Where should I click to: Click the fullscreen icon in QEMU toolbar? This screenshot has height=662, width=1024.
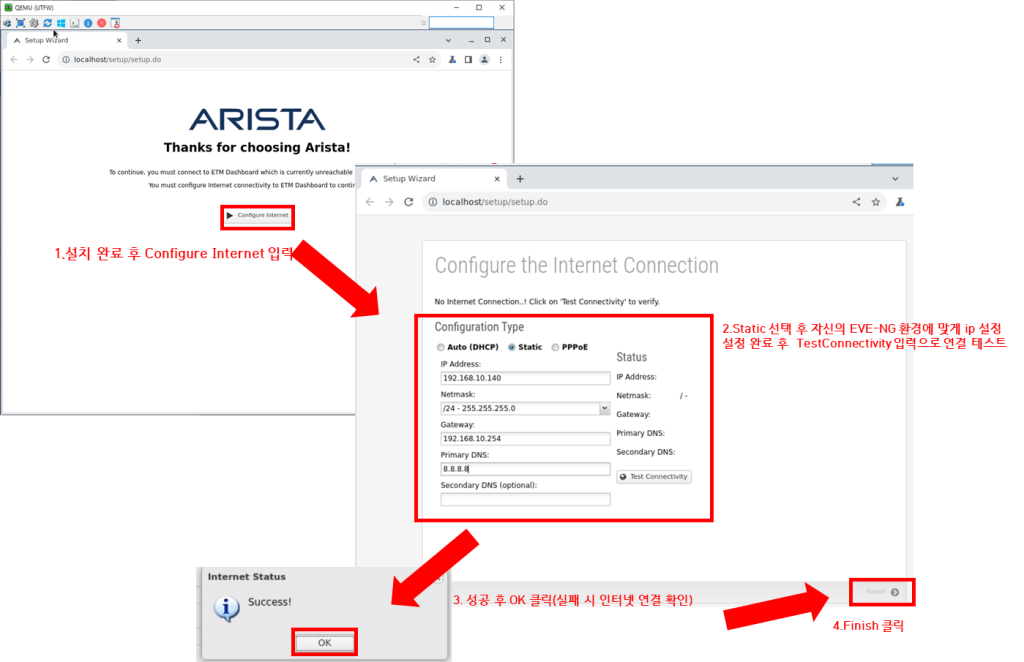(20, 23)
